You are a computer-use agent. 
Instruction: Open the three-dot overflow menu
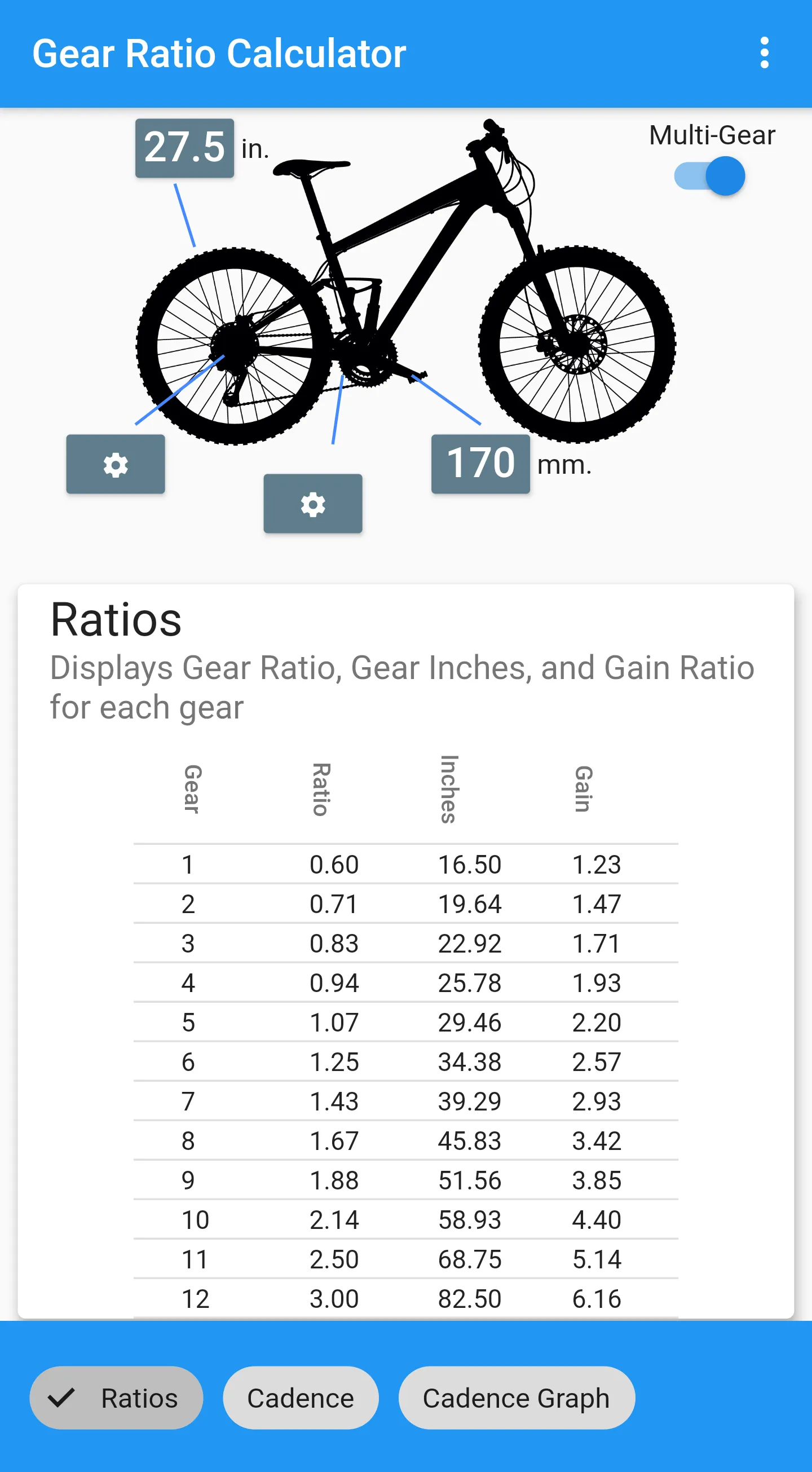coord(764,53)
